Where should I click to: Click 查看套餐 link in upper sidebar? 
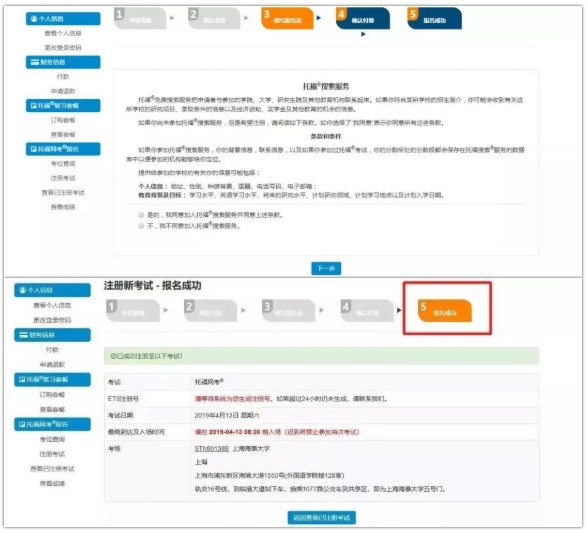(63, 134)
